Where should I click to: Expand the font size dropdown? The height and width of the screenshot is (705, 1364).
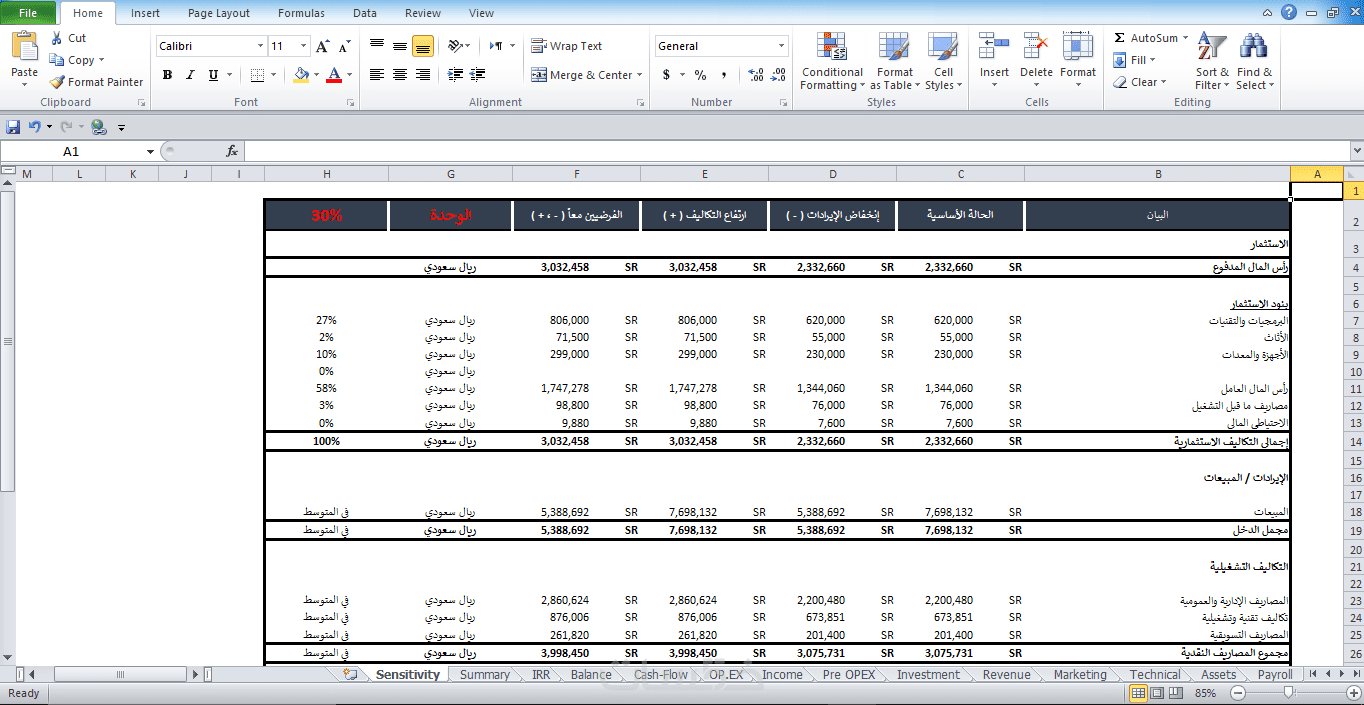[304, 46]
